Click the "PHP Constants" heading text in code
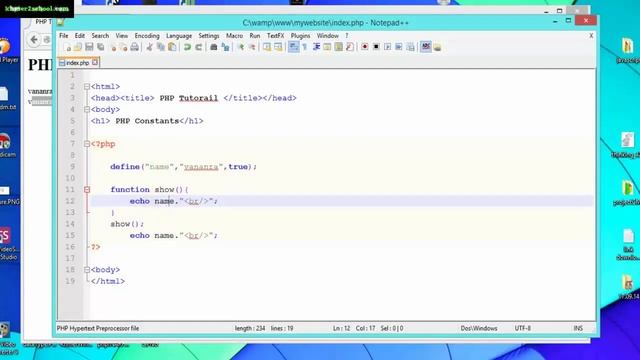Image resolution: width=640 pixels, height=360 pixels. 147,121
